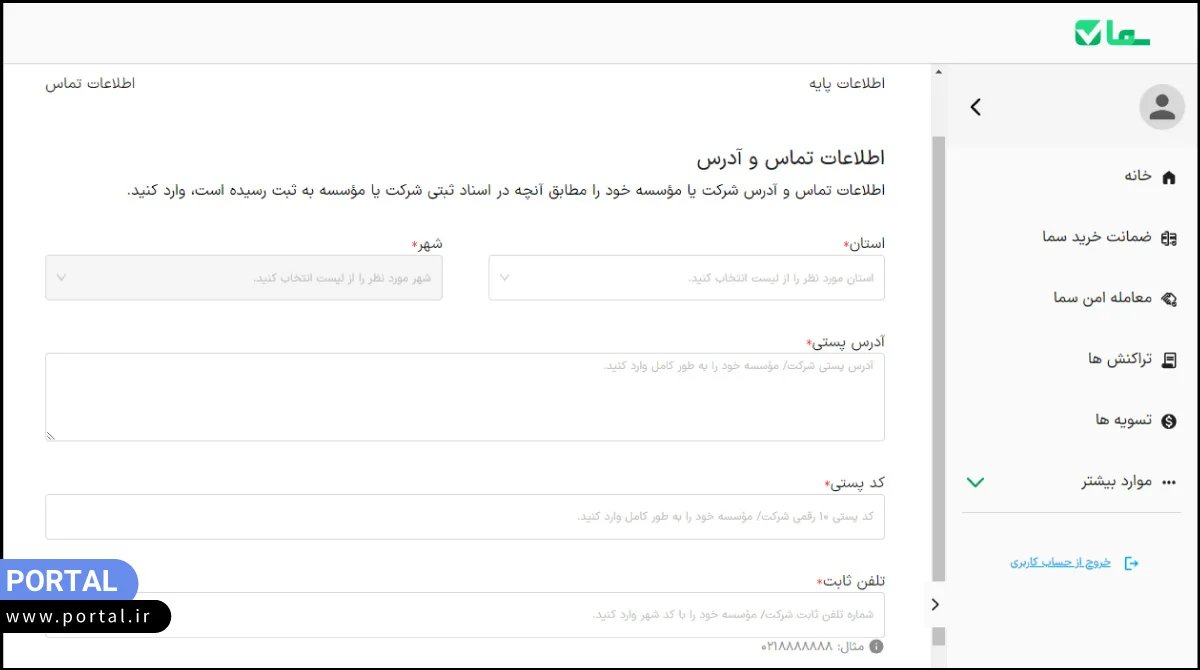This screenshot has width=1200, height=670.
Task: Switch to the اطلاعات تماس tab
Action: click(x=90, y=83)
